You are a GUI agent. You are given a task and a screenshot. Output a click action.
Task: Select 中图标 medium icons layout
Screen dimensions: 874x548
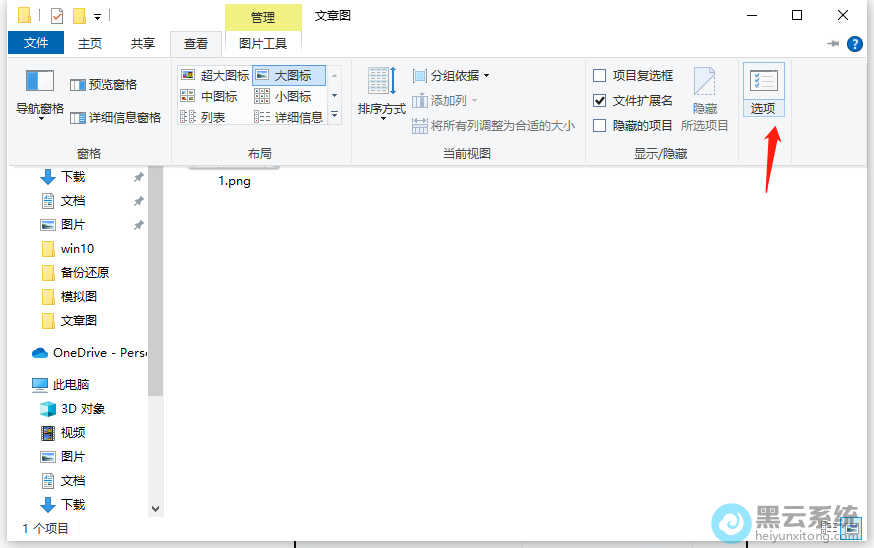pyautogui.click(x=209, y=96)
